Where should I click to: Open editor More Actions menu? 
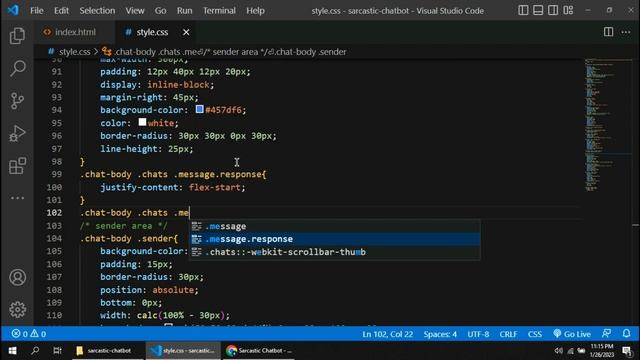click(x=626, y=32)
